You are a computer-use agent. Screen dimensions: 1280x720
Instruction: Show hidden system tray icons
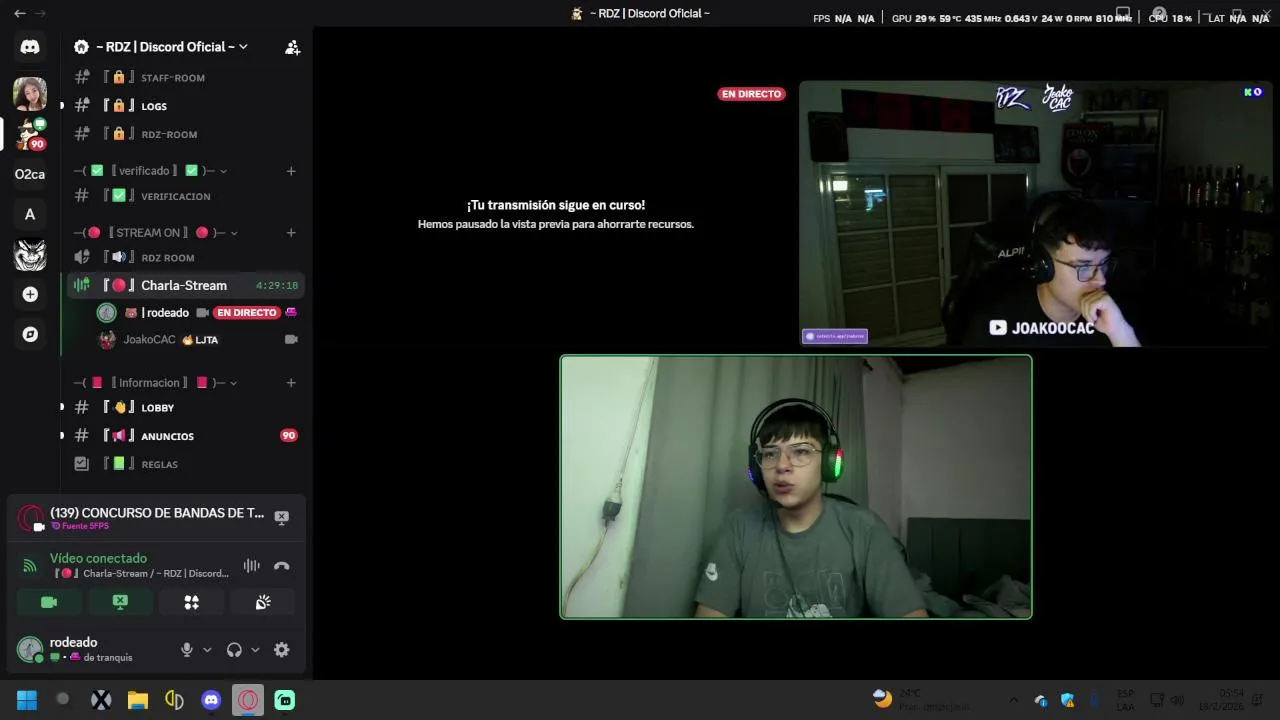click(x=1013, y=700)
